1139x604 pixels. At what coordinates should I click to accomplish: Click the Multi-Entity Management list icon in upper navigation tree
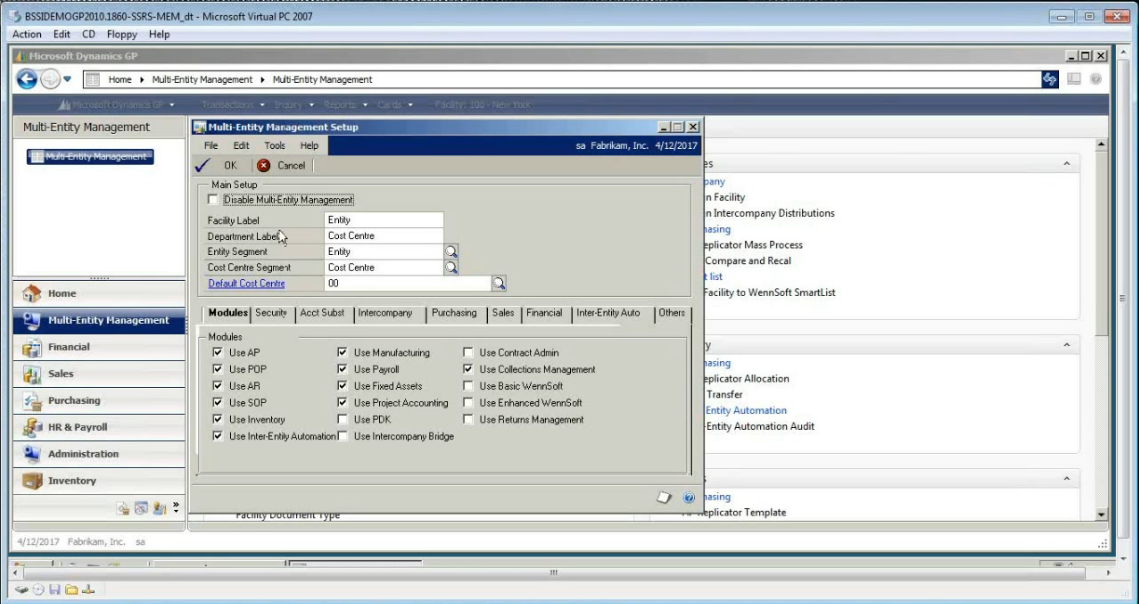point(37,156)
